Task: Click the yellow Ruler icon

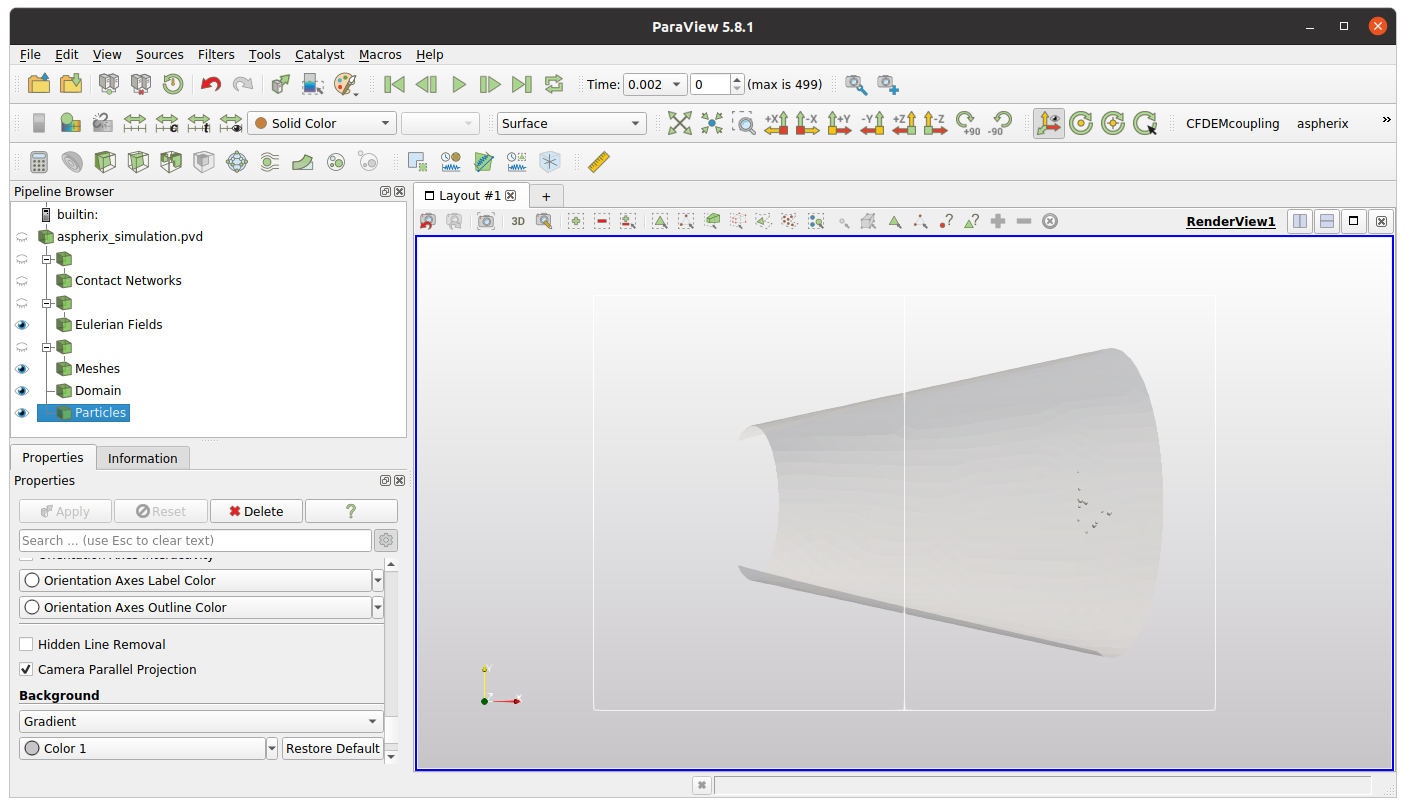Action: [x=599, y=162]
